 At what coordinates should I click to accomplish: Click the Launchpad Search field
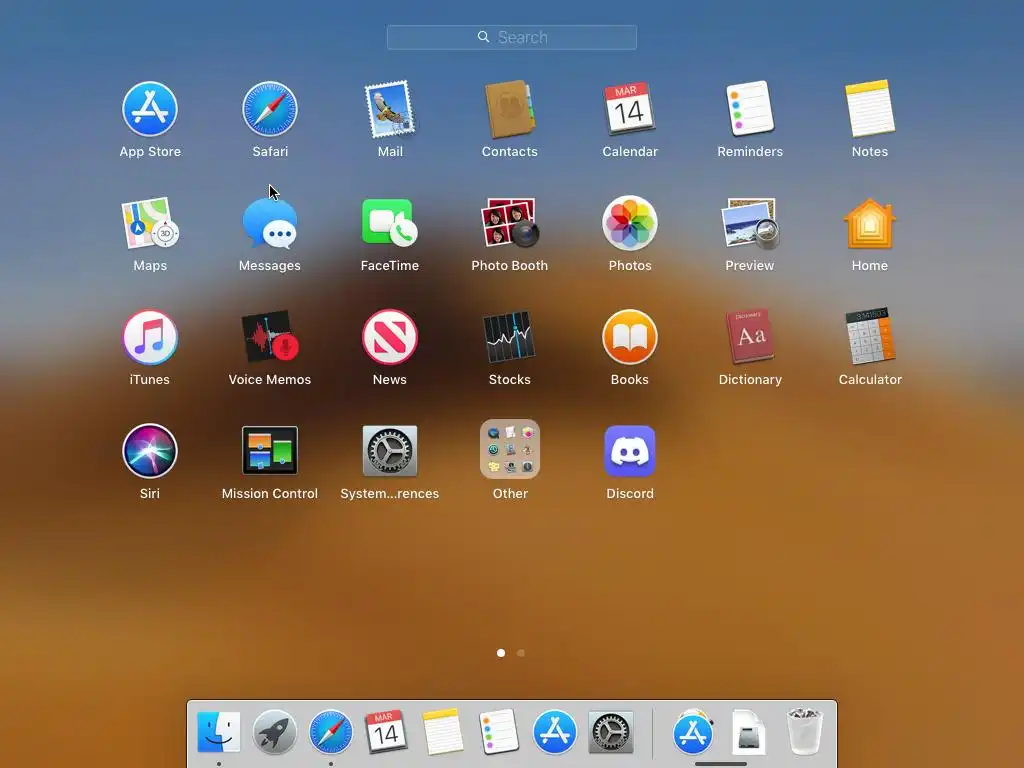click(x=512, y=37)
